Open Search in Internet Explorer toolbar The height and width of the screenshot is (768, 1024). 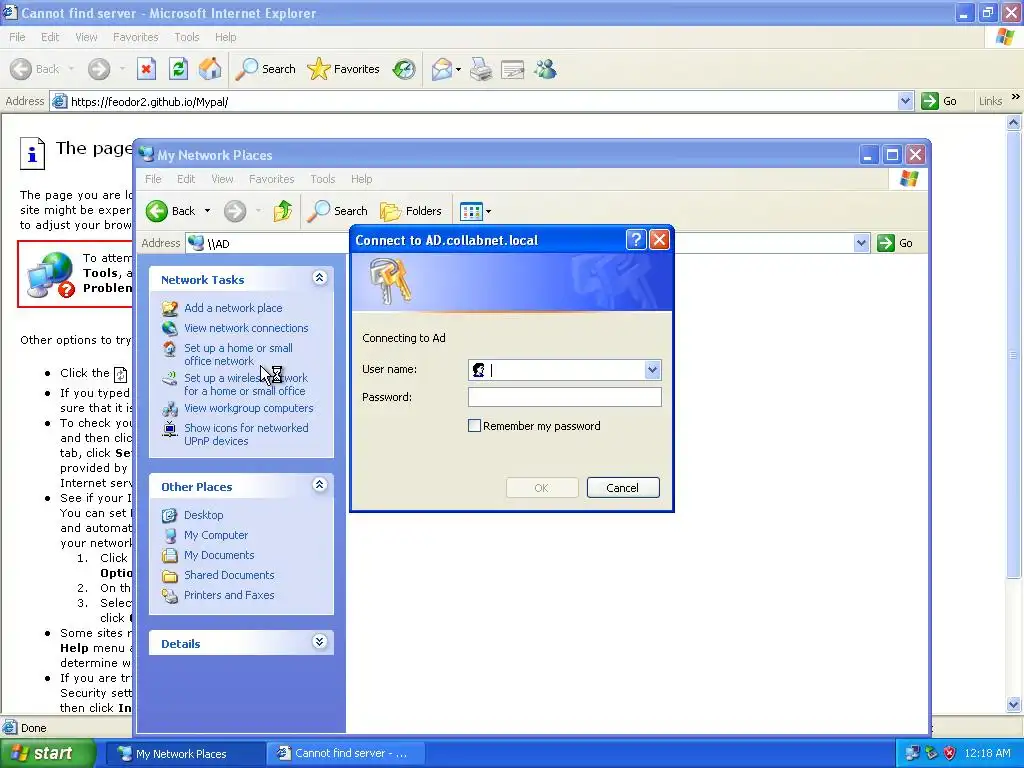[265, 69]
